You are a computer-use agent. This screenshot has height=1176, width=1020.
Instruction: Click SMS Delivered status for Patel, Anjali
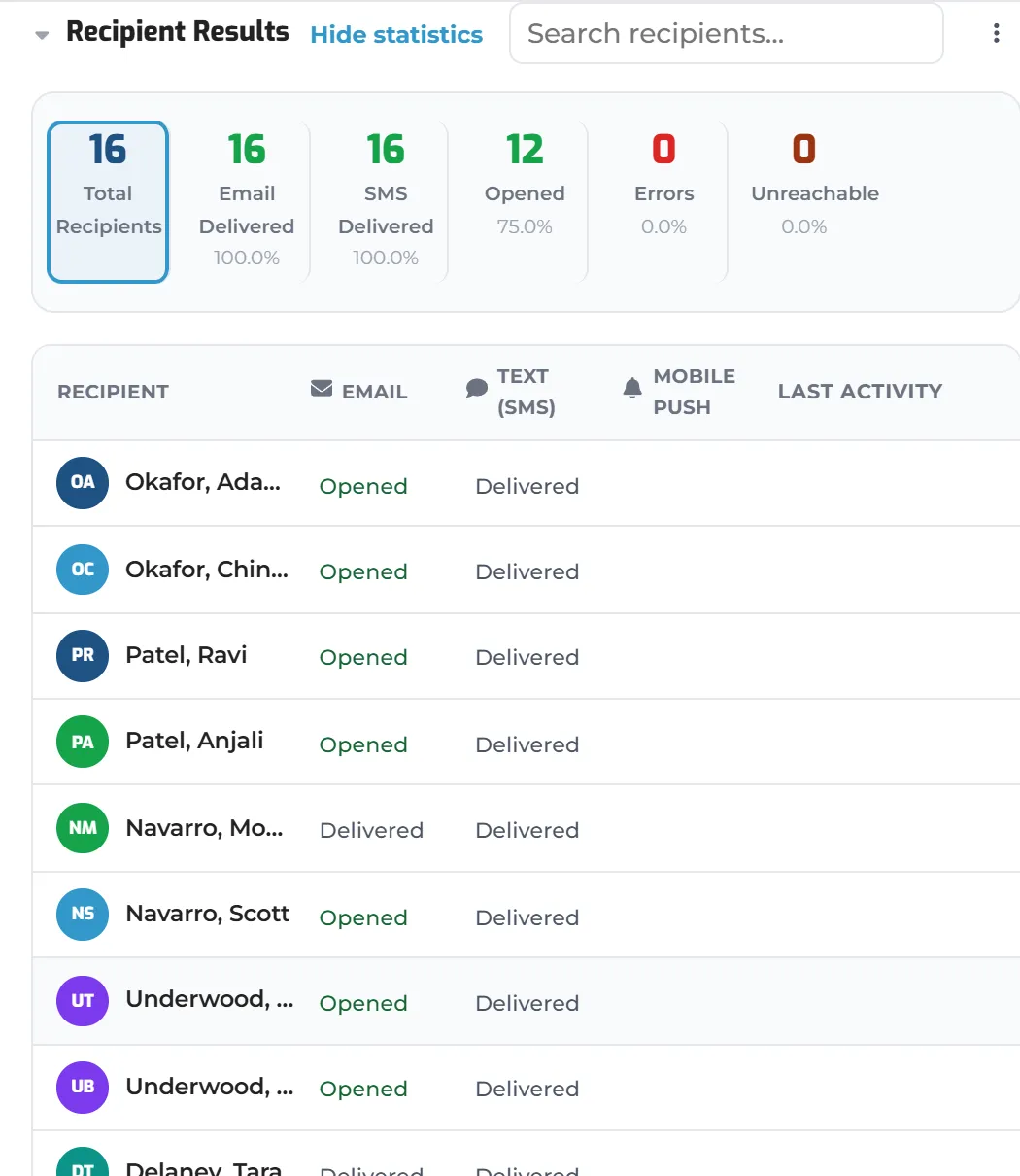[527, 744]
